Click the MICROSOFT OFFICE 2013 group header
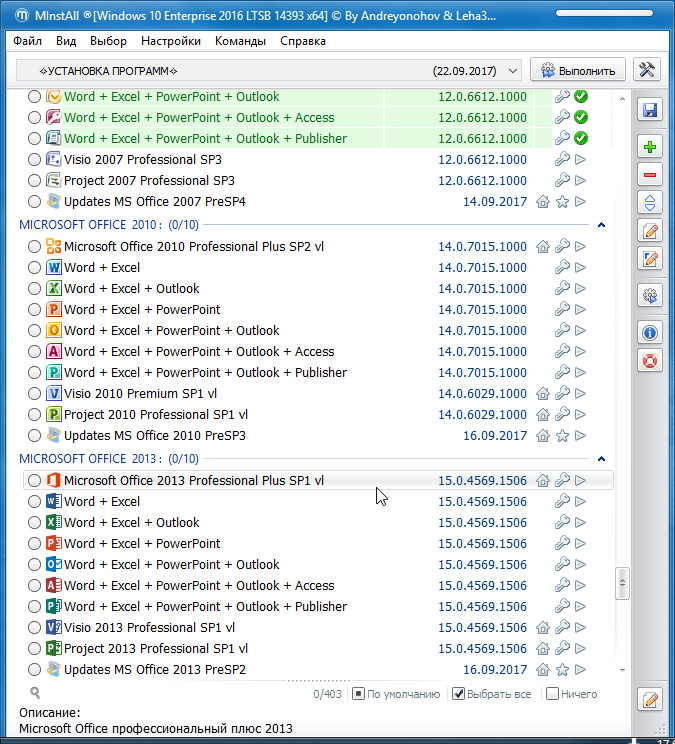This screenshot has height=744, width=675. pyautogui.click(x=109, y=459)
